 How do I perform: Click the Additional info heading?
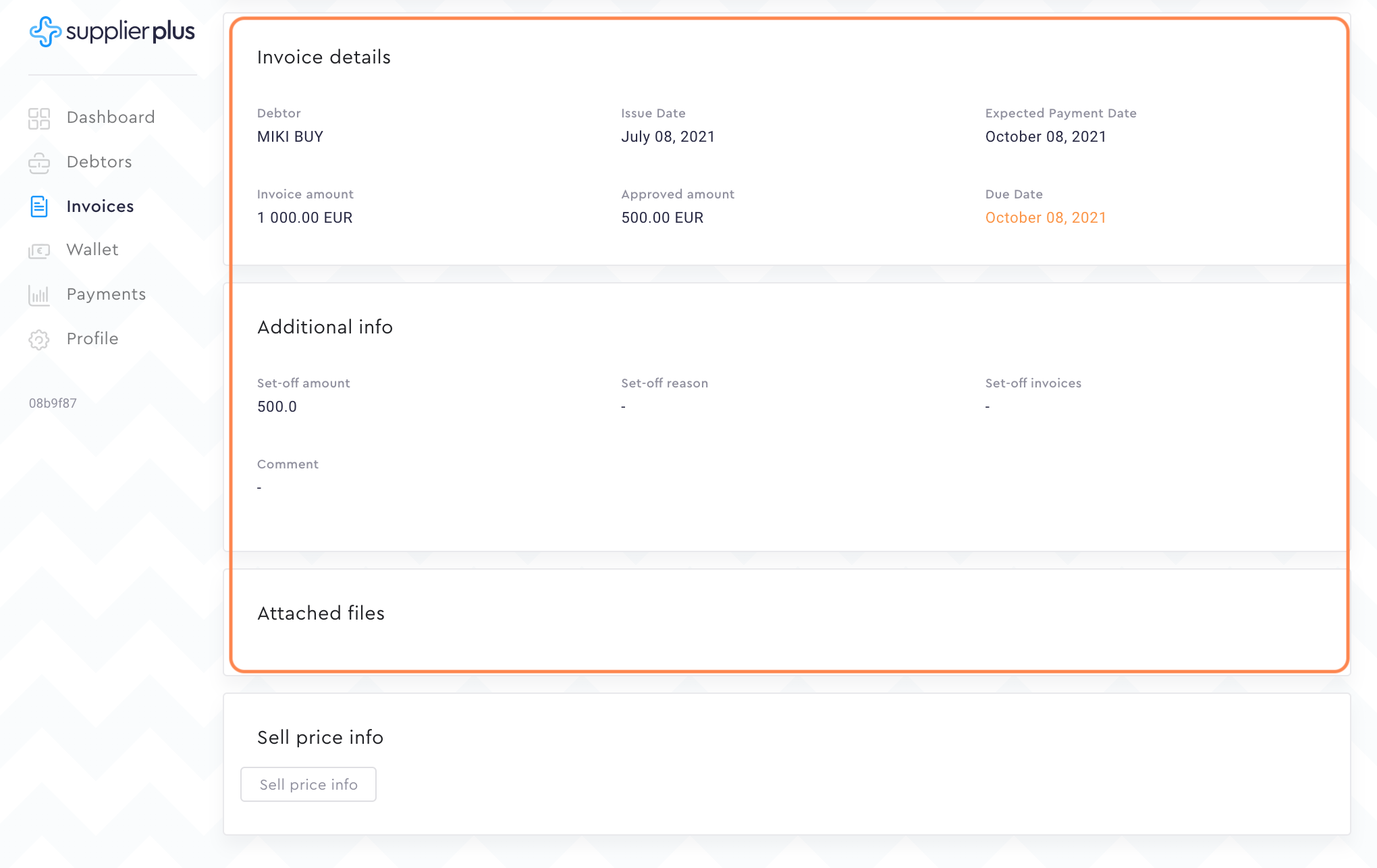[325, 327]
